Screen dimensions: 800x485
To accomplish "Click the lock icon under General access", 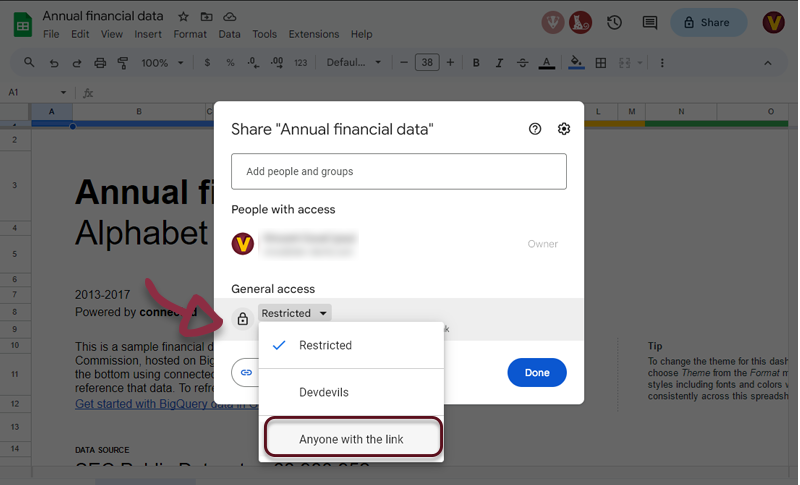I will click(x=242, y=319).
